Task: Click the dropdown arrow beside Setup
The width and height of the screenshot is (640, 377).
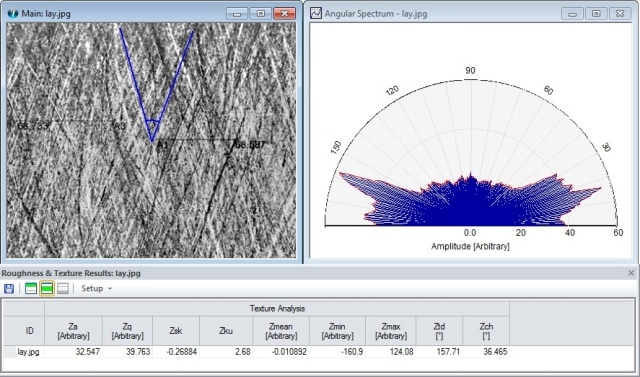Action: pyautogui.click(x=109, y=289)
